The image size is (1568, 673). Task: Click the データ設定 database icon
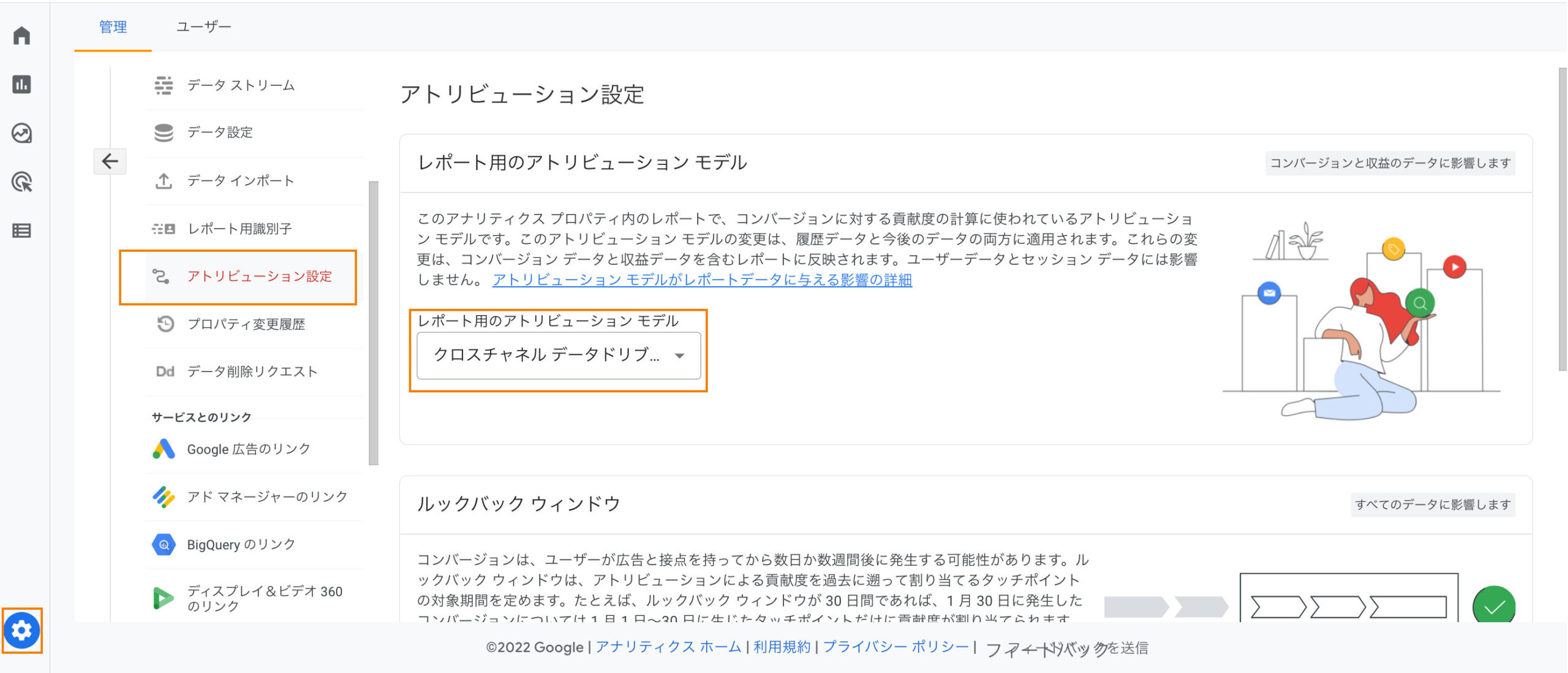[x=164, y=132]
